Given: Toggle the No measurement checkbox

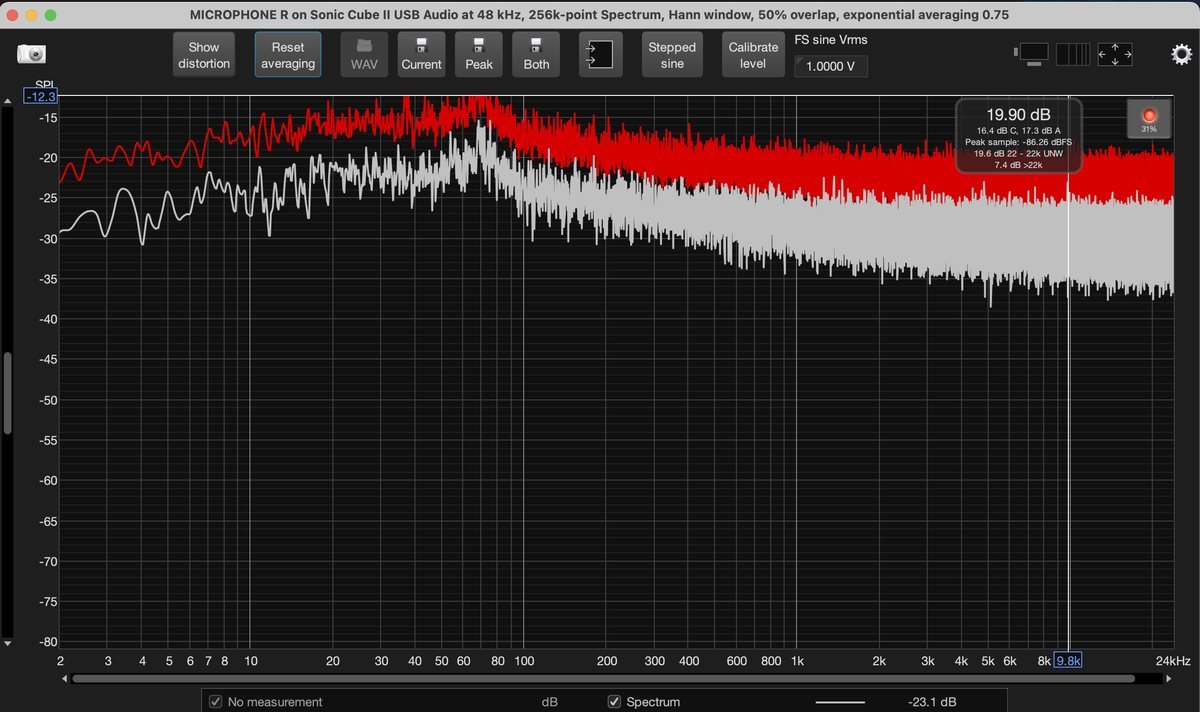Looking at the screenshot, I should (x=215, y=702).
